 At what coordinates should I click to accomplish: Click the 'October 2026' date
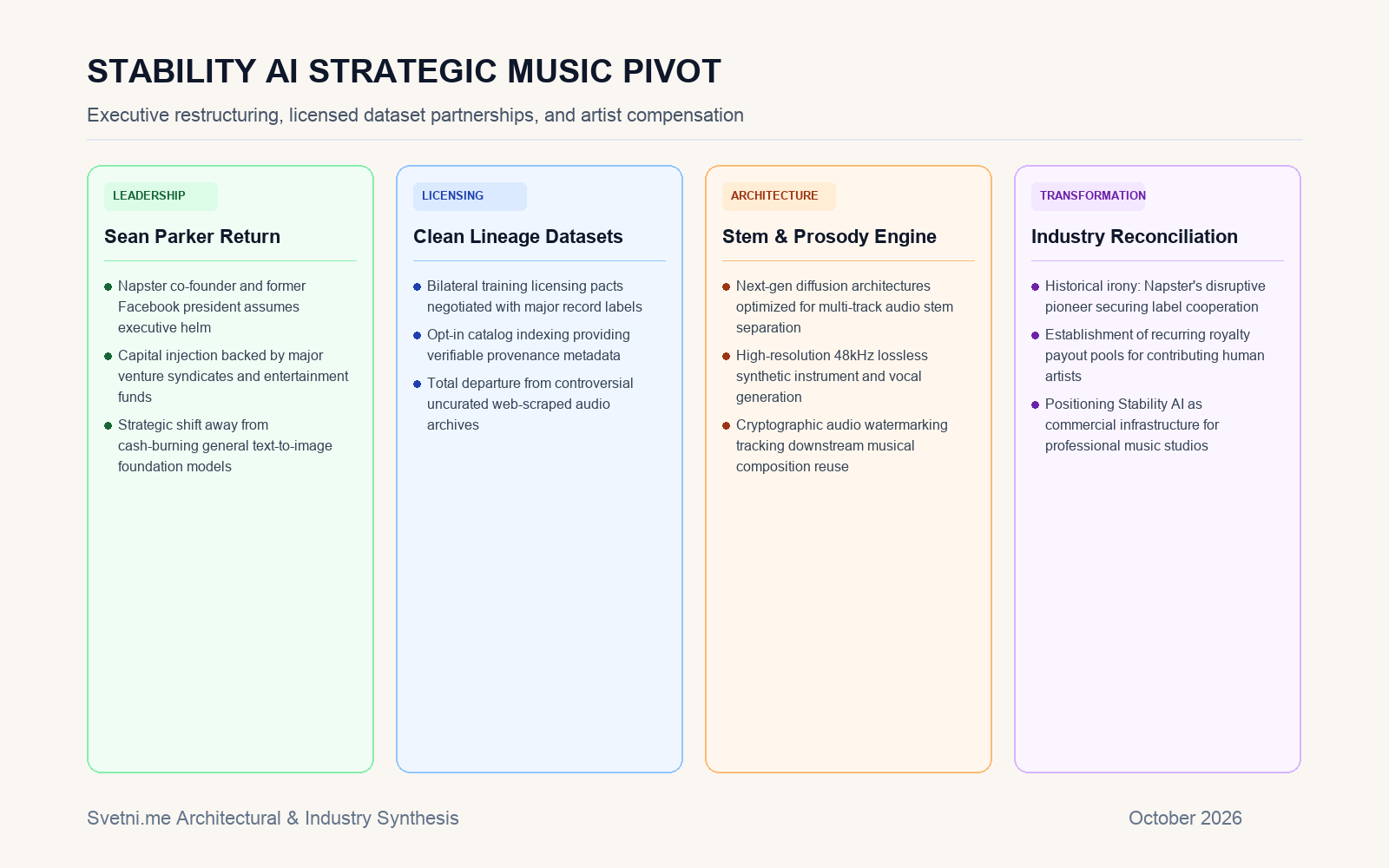click(x=1185, y=818)
